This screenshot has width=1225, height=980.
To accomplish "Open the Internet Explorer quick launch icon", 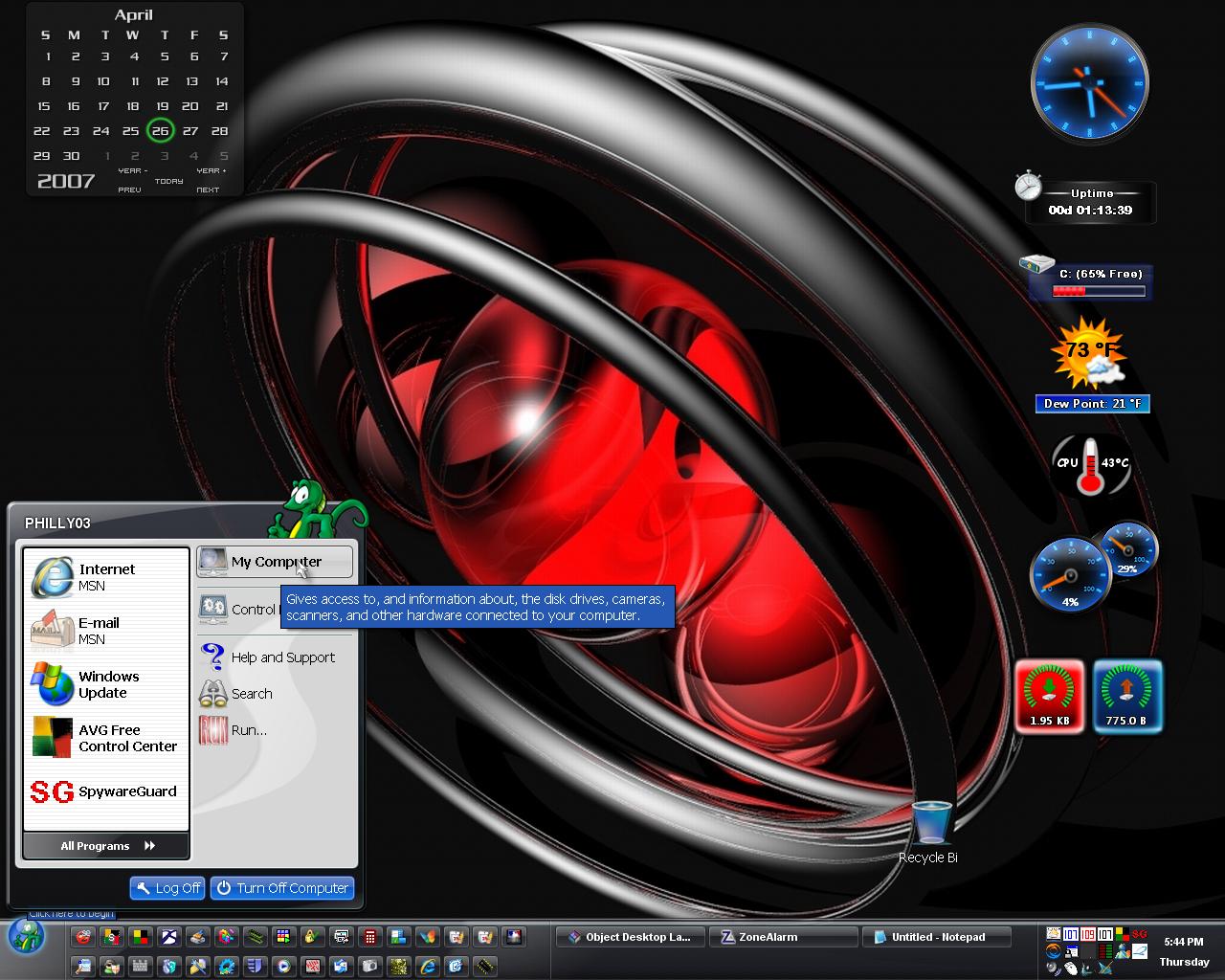I will 428,966.
